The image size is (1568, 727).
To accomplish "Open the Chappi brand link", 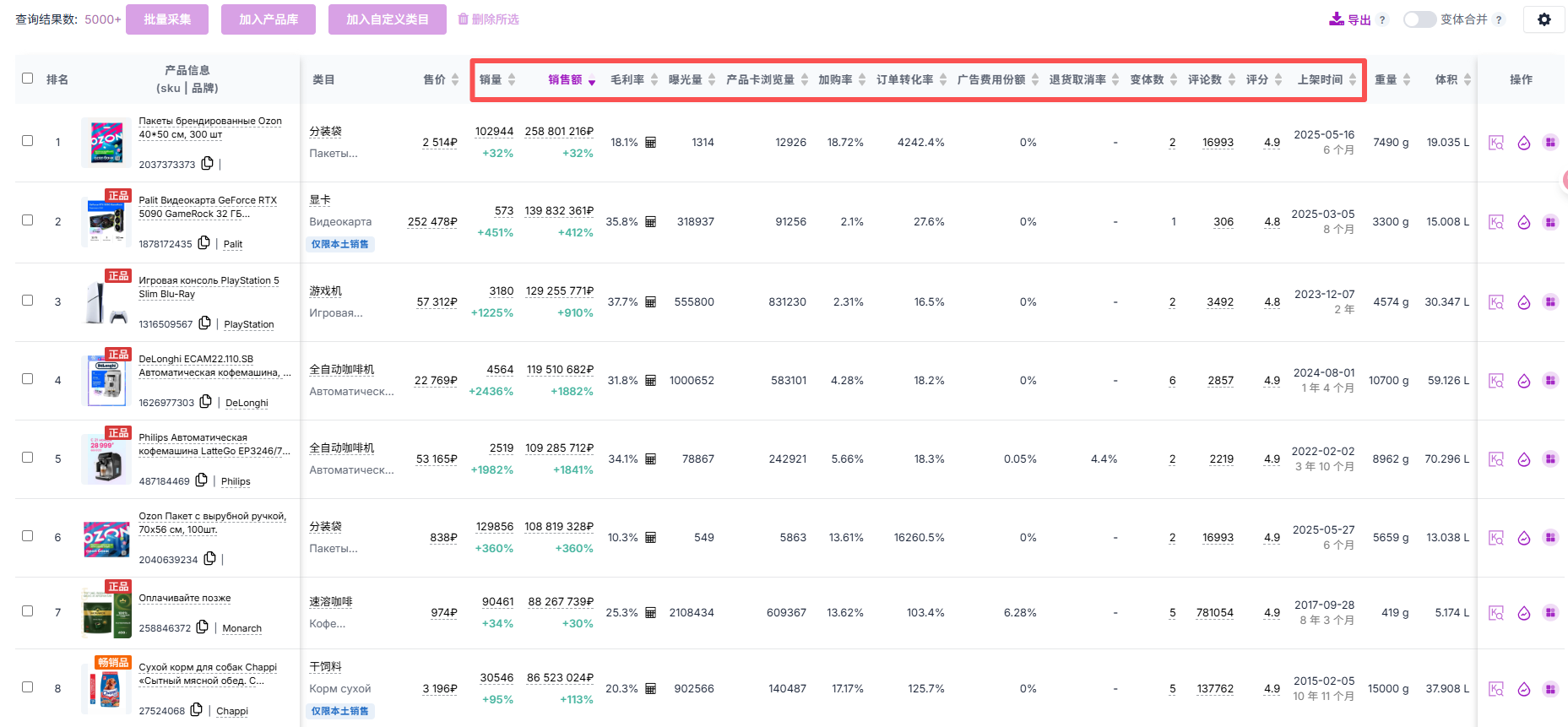I will 232,711.
